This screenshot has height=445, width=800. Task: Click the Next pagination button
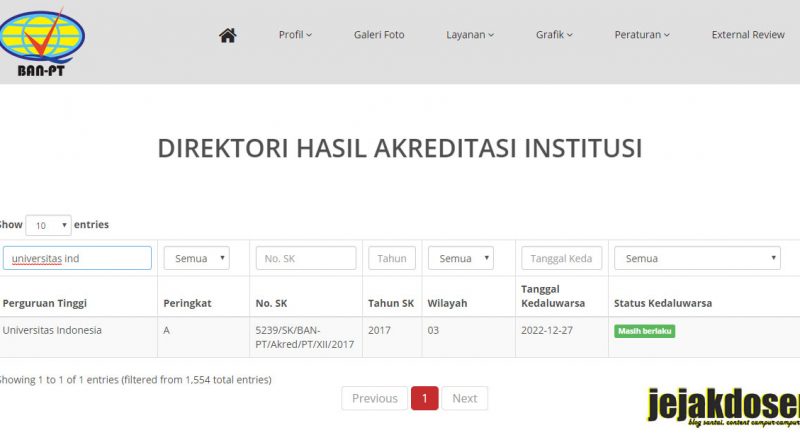[x=464, y=398]
